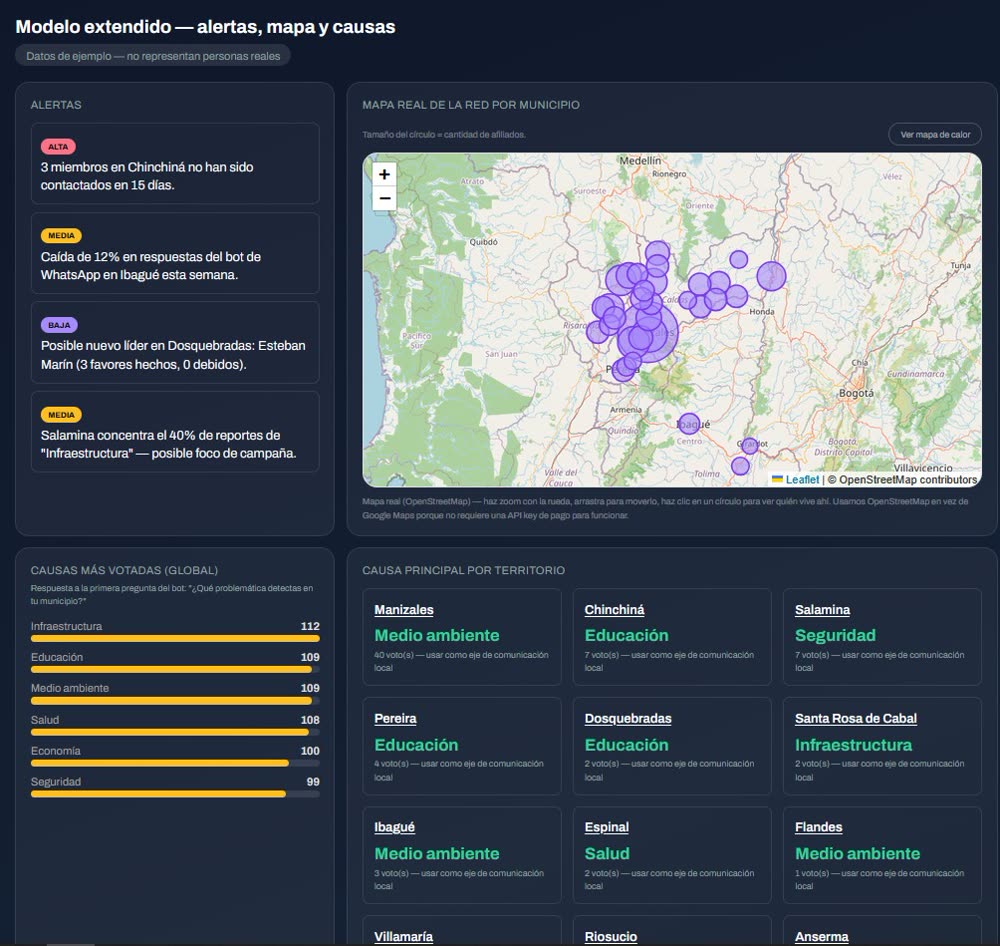Image resolution: width=1000 pixels, height=946 pixels.
Task: Select the MEDIA alert about Salamina reports
Action: point(175,432)
